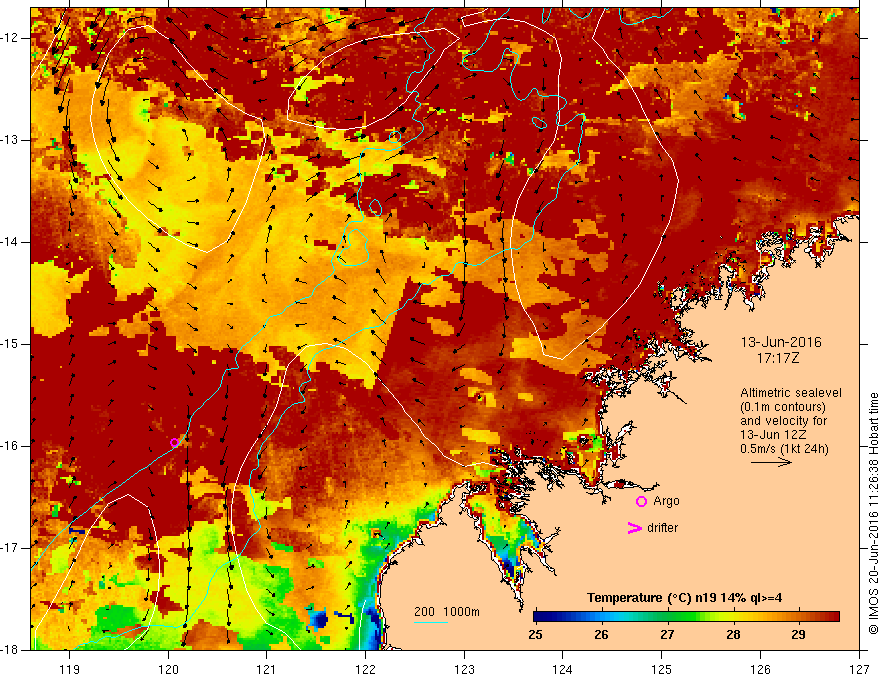Image resolution: width=880 pixels, height=680 pixels.
Task: Click the latitude axis label '-14'
Action: click(10, 242)
